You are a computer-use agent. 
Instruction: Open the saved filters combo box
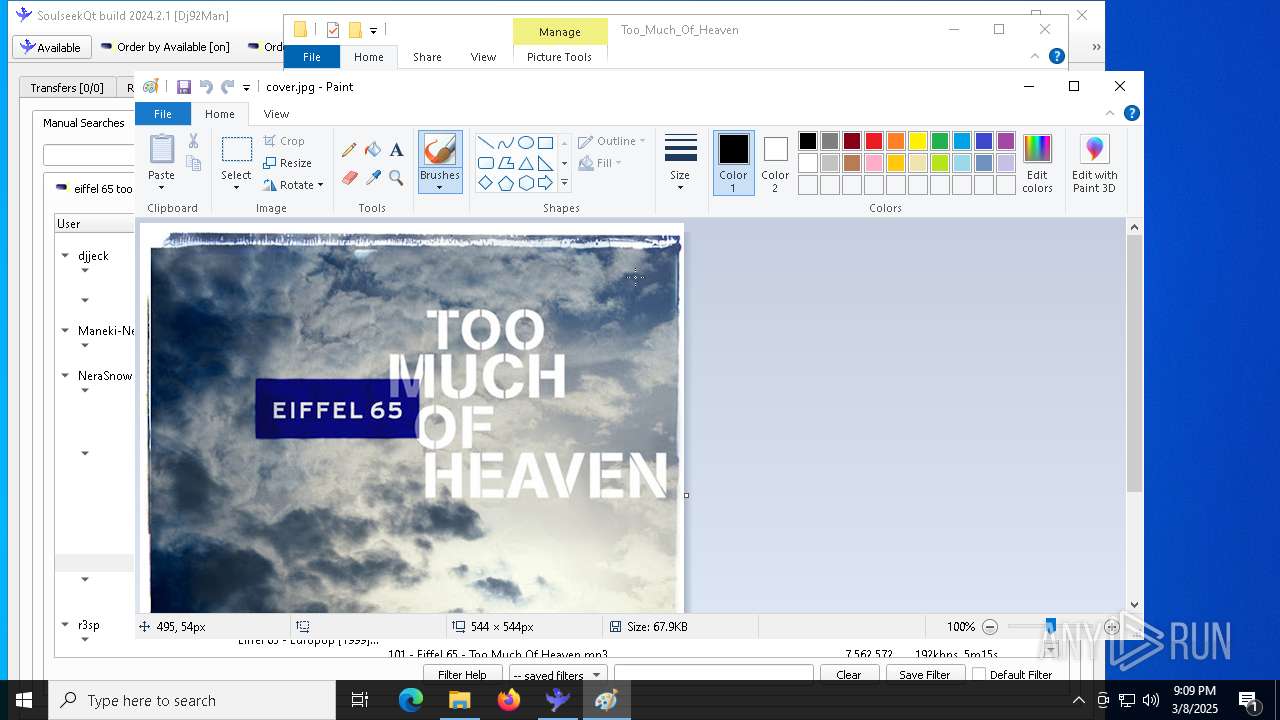point(557,675)
